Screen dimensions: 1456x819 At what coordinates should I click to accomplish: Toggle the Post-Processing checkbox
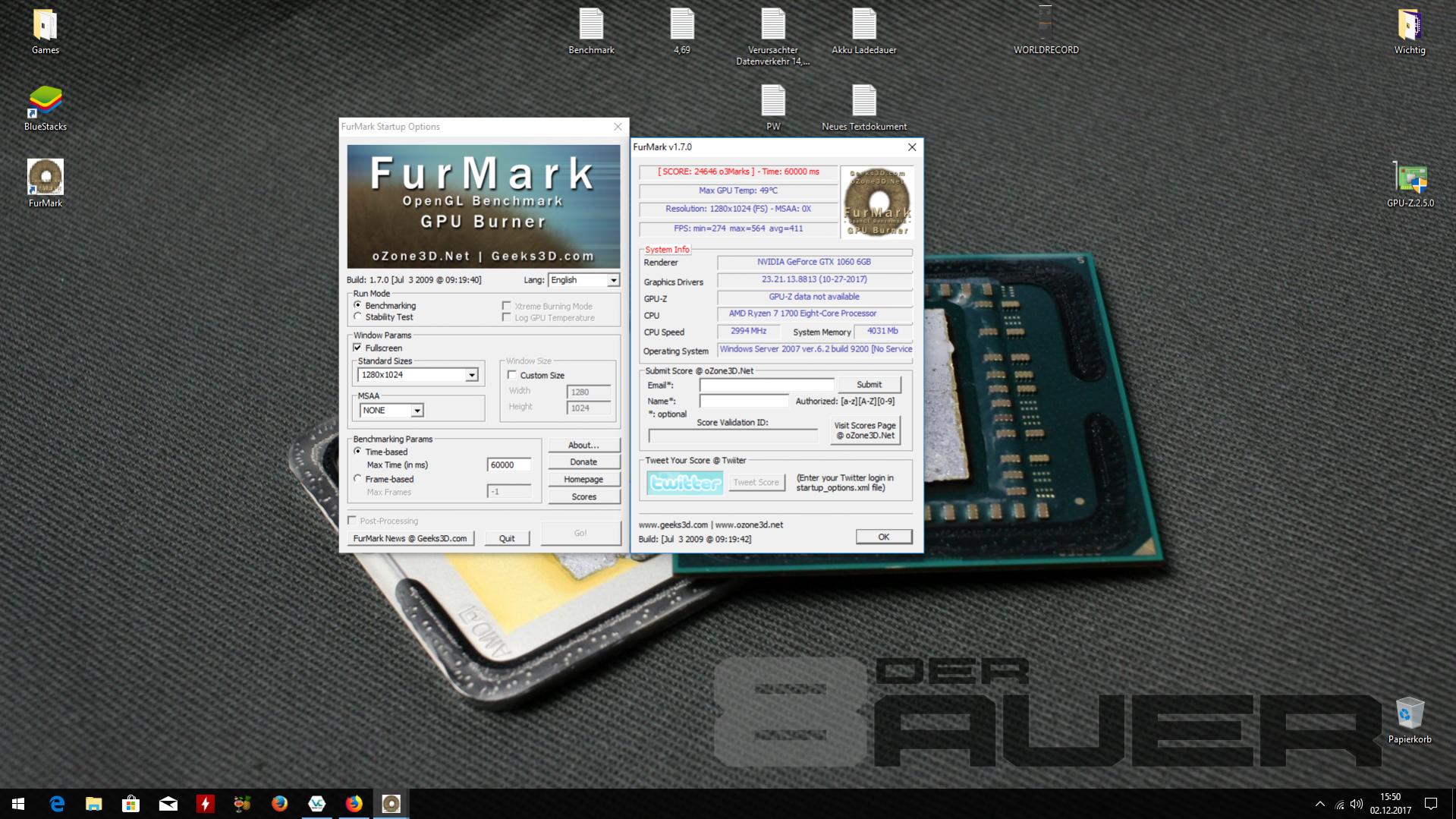pos(352,520)
